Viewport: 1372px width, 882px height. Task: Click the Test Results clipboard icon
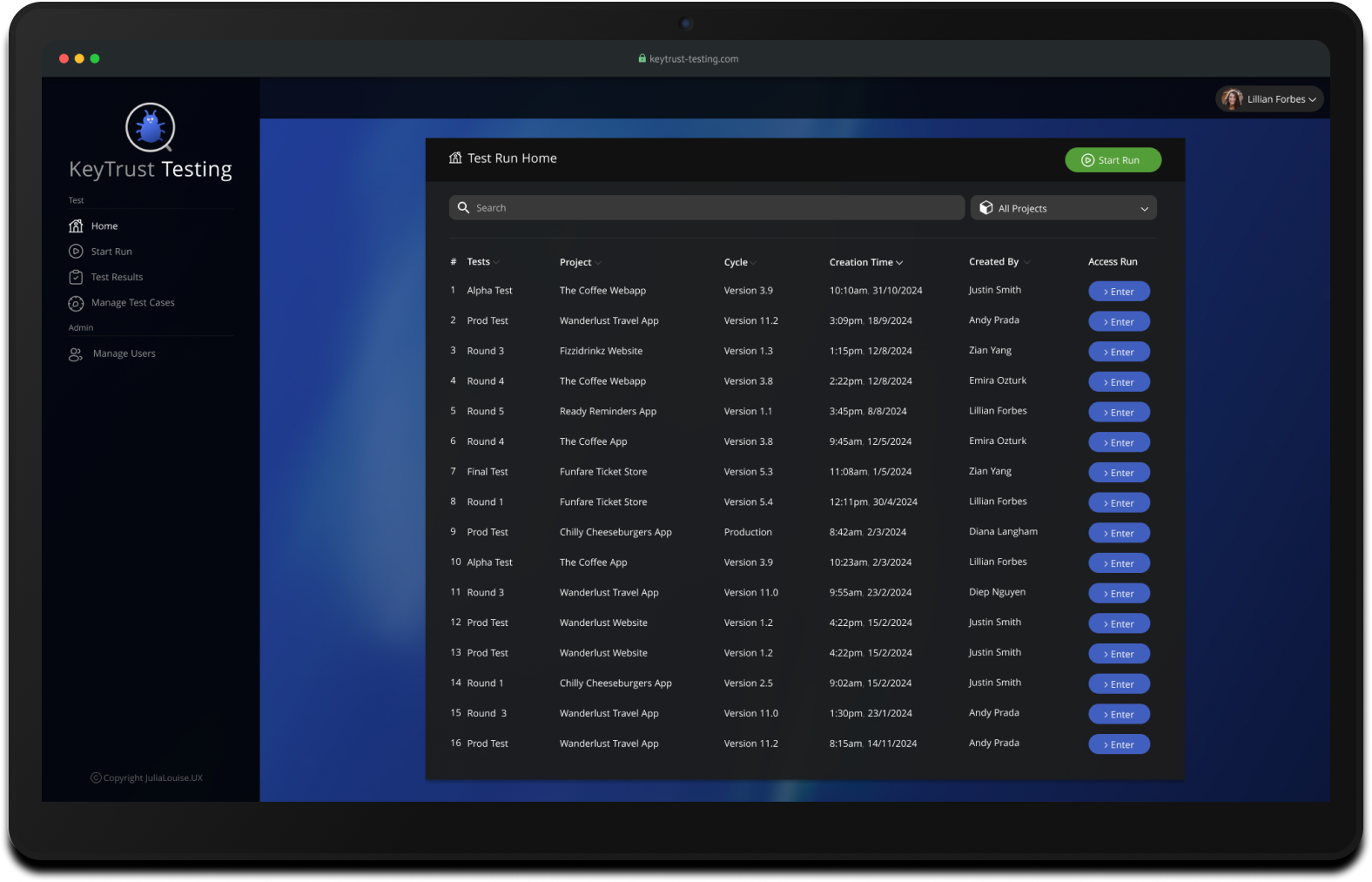click(76, 277)
